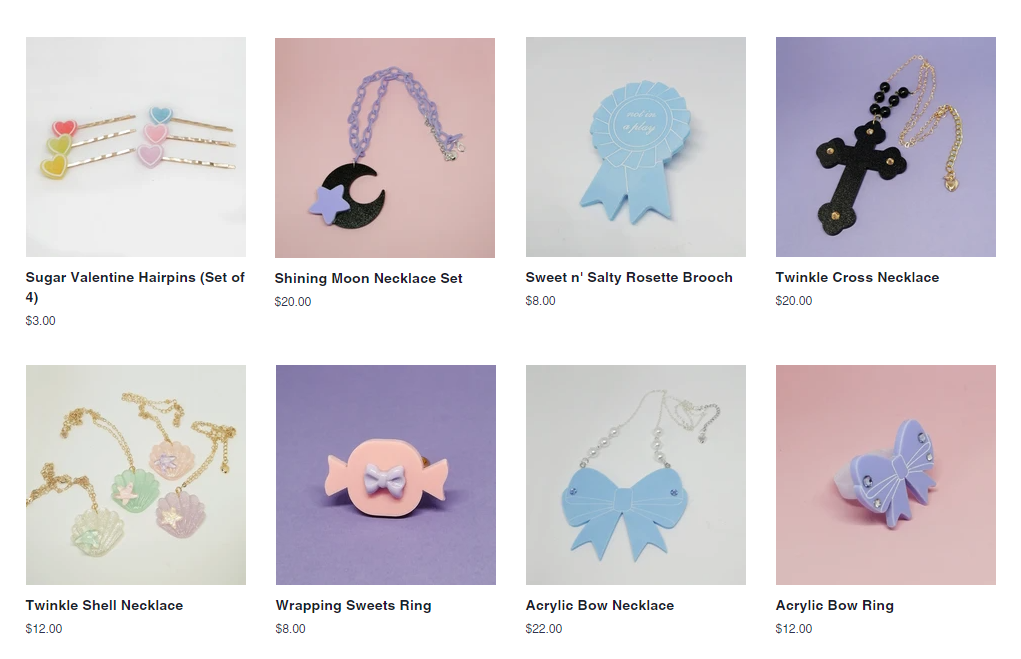Image resolution: width=1021 pixels, height=659 pixels.
Task: Open the Acrylic Bow Necklace title link
Action: tap(600, 606)
